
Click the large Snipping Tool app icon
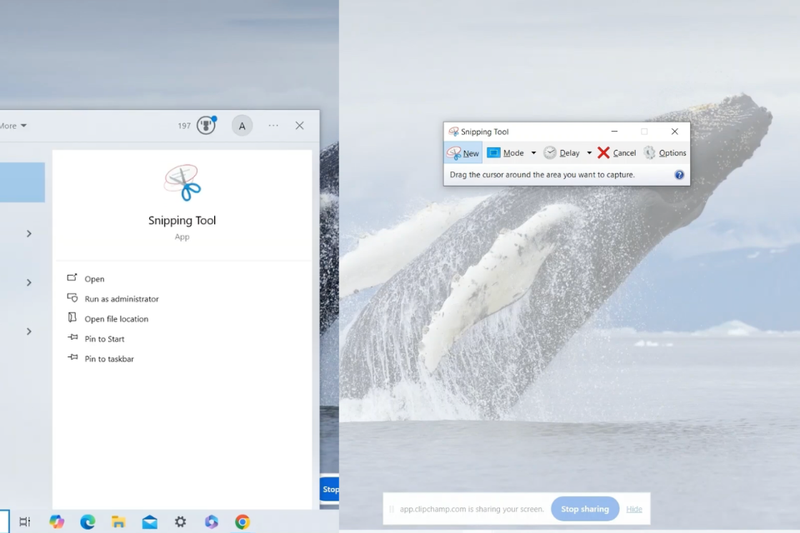click(182, 182)
